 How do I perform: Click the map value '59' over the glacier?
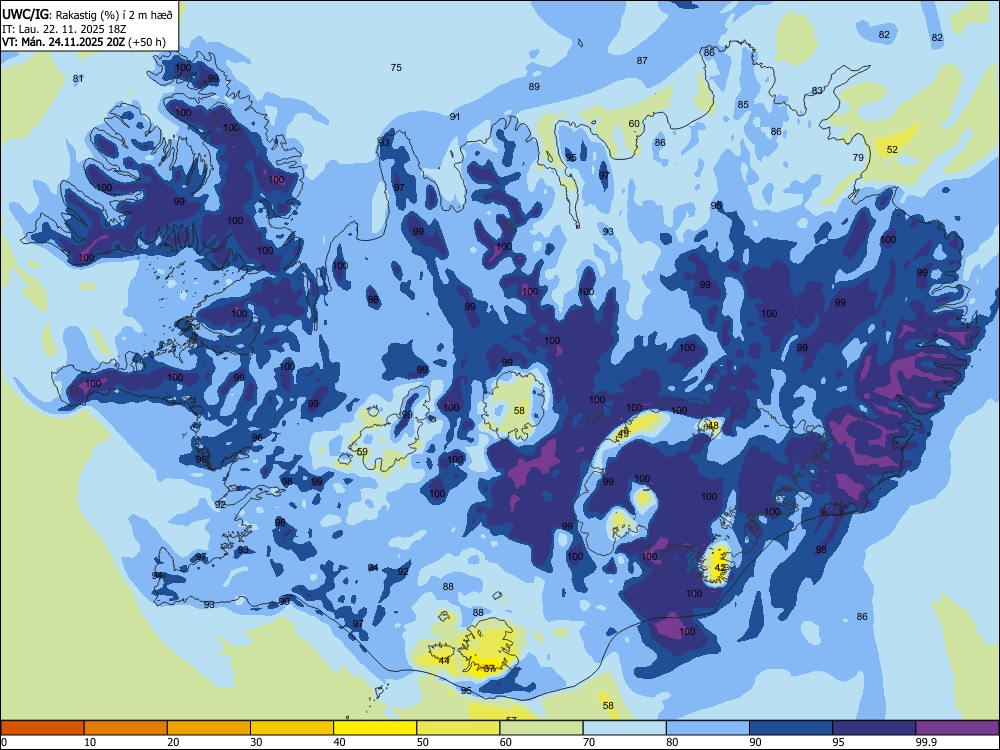pos(362,452)
